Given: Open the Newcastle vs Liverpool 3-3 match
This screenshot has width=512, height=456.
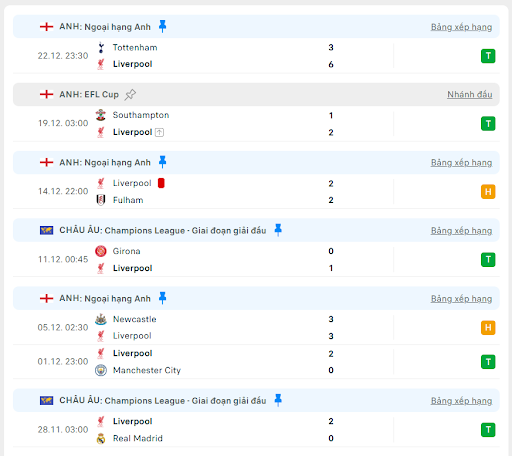Looking at the screenshot, I should coord(256,327).
